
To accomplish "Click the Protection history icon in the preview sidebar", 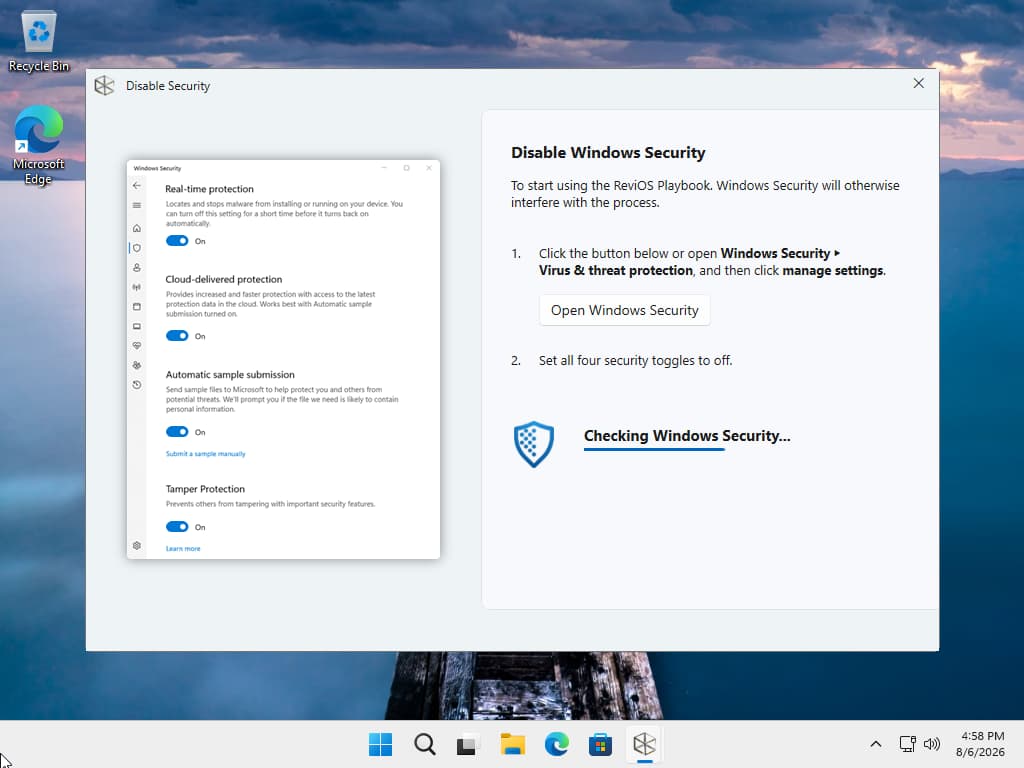I will pos(136,385).
